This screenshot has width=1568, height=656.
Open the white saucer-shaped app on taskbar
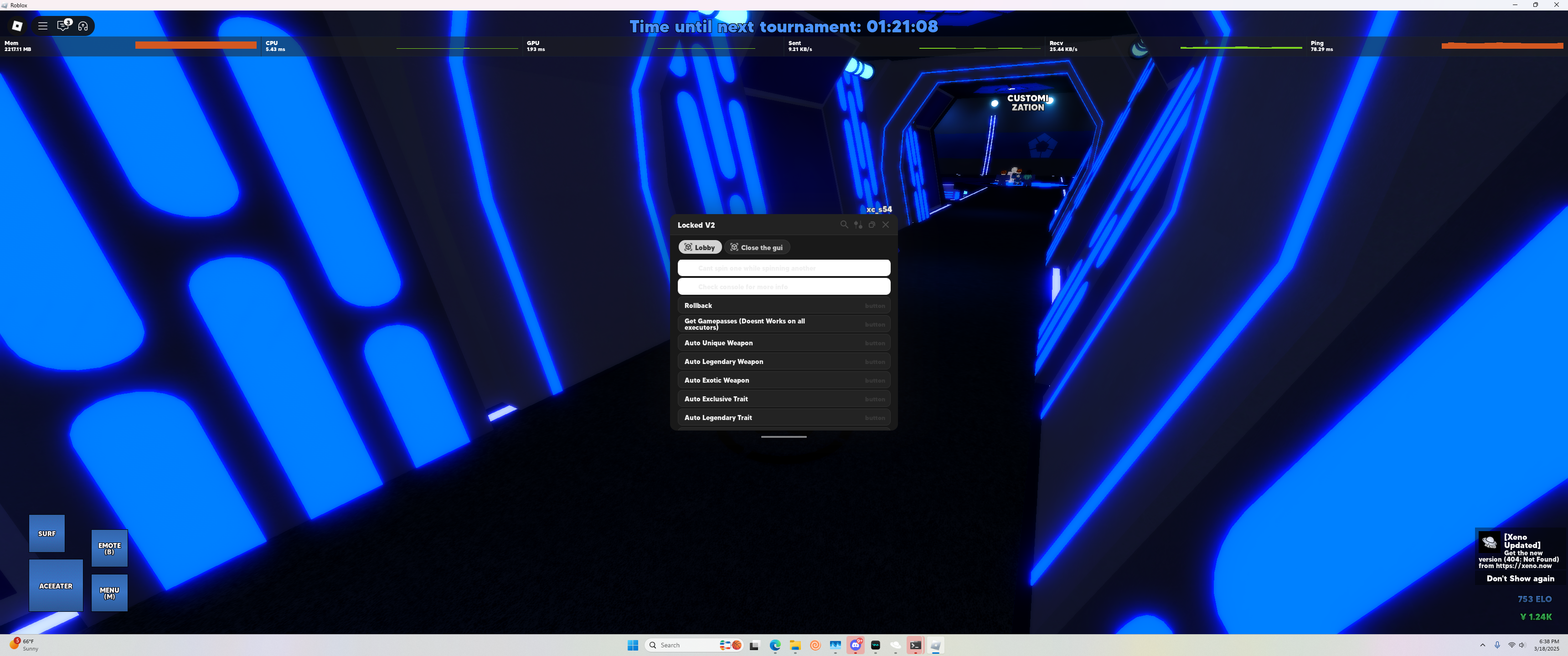coord(895,645)
